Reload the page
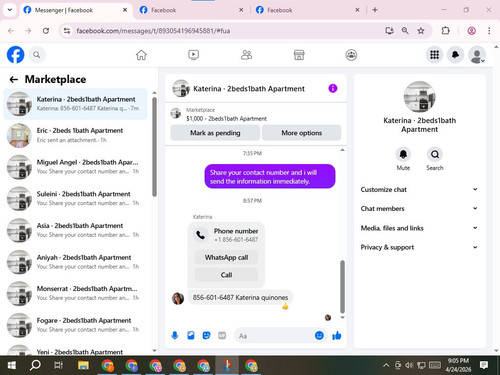The image size is (500, 375). [46, 31]
